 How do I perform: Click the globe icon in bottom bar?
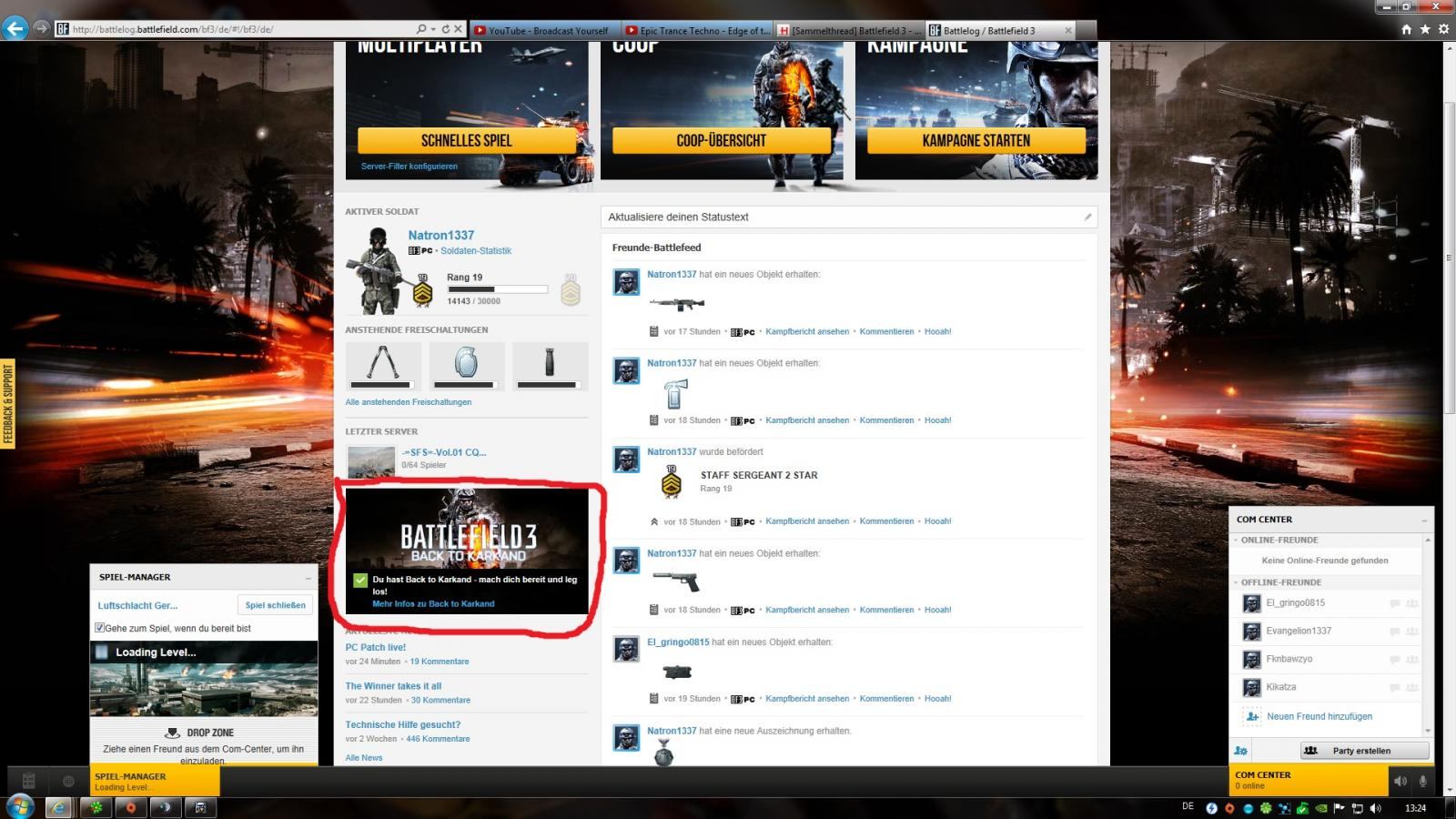68,781
